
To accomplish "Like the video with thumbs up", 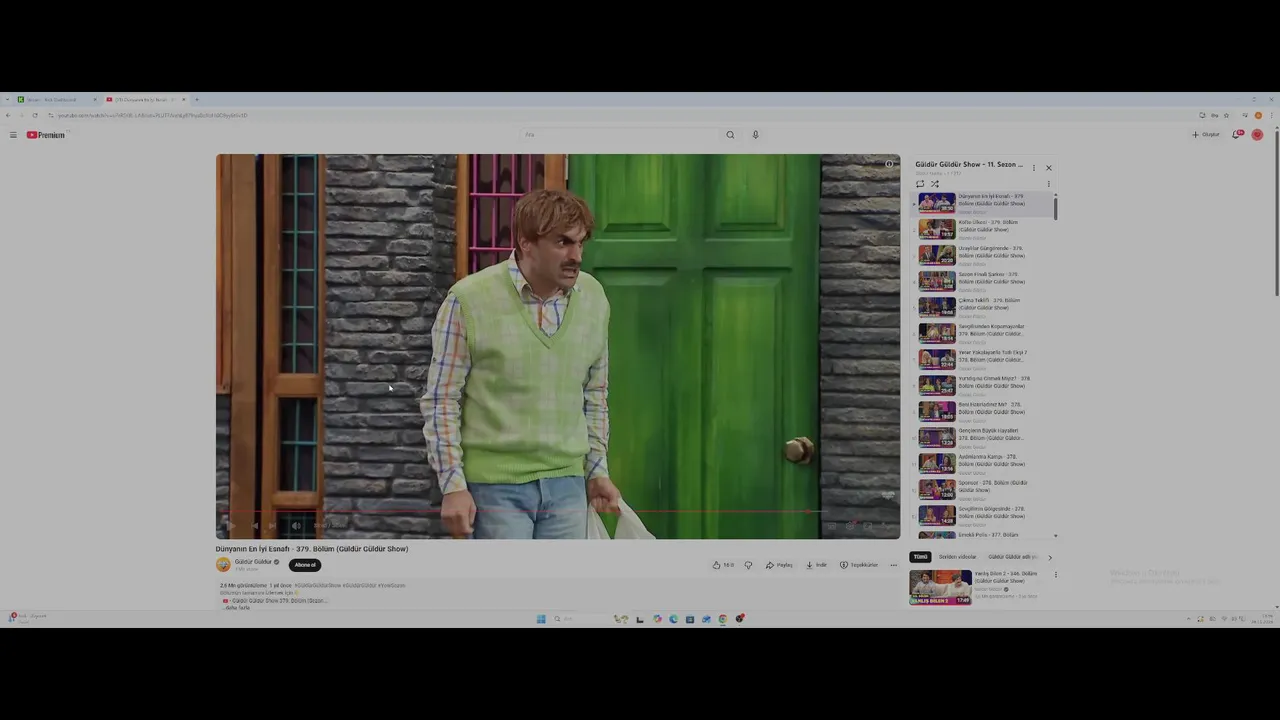I will tap(723, 565).
